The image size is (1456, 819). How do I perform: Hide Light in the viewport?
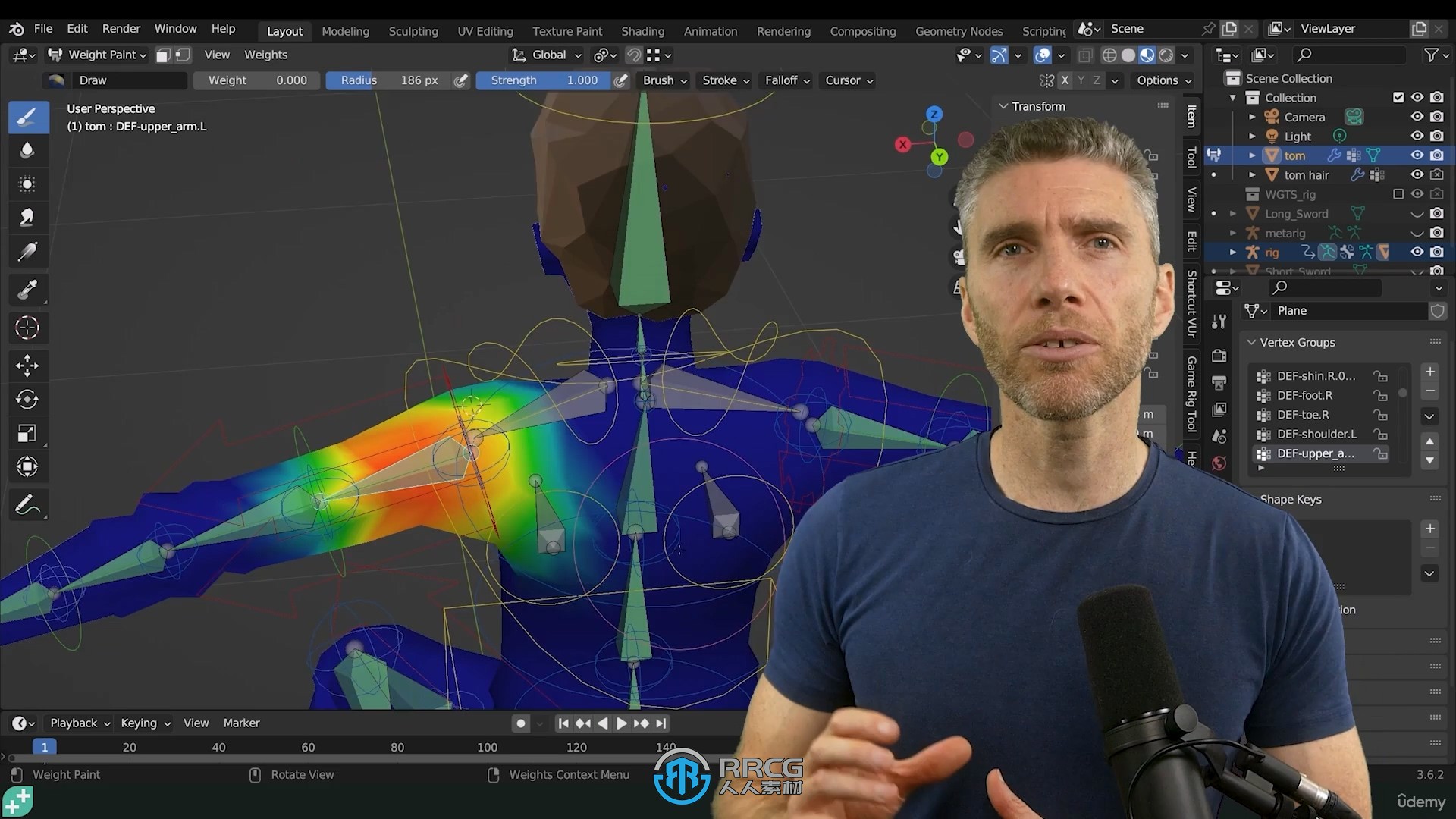(1417, 136)
